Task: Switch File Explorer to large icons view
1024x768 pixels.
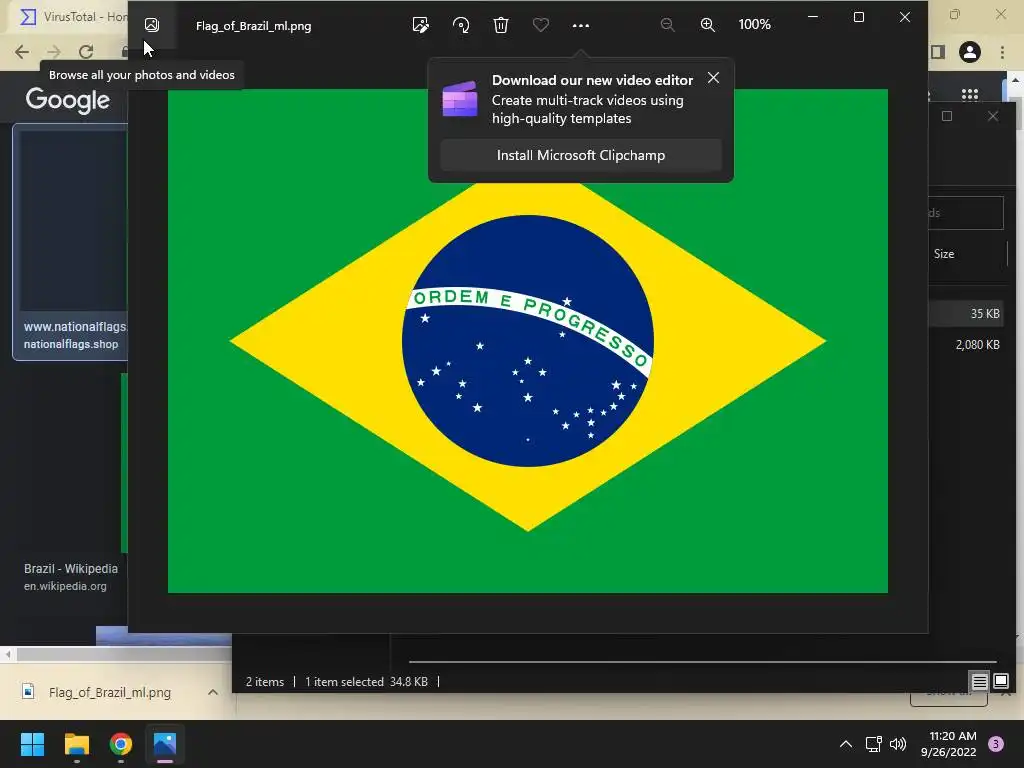Action: pos(1000,682)
